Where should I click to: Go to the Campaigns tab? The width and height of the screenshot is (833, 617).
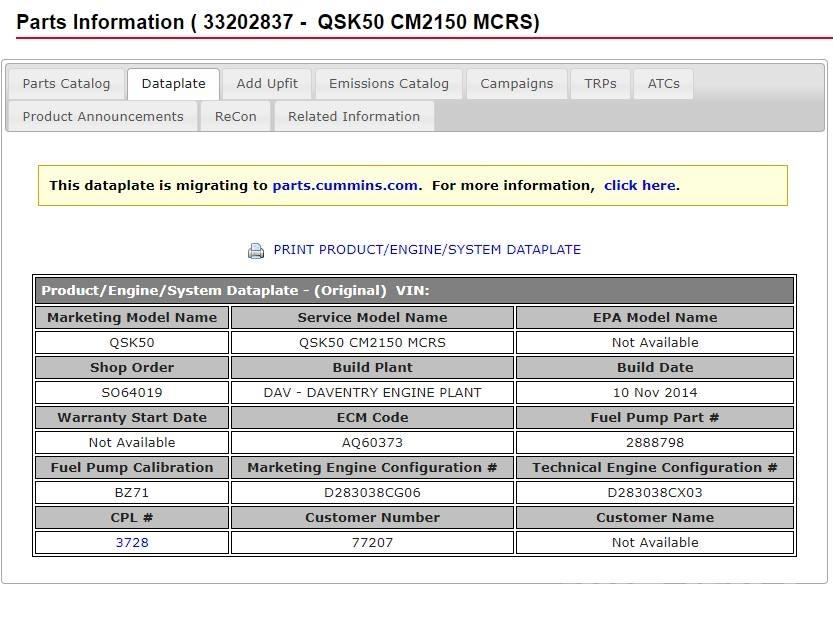(516, 84)
